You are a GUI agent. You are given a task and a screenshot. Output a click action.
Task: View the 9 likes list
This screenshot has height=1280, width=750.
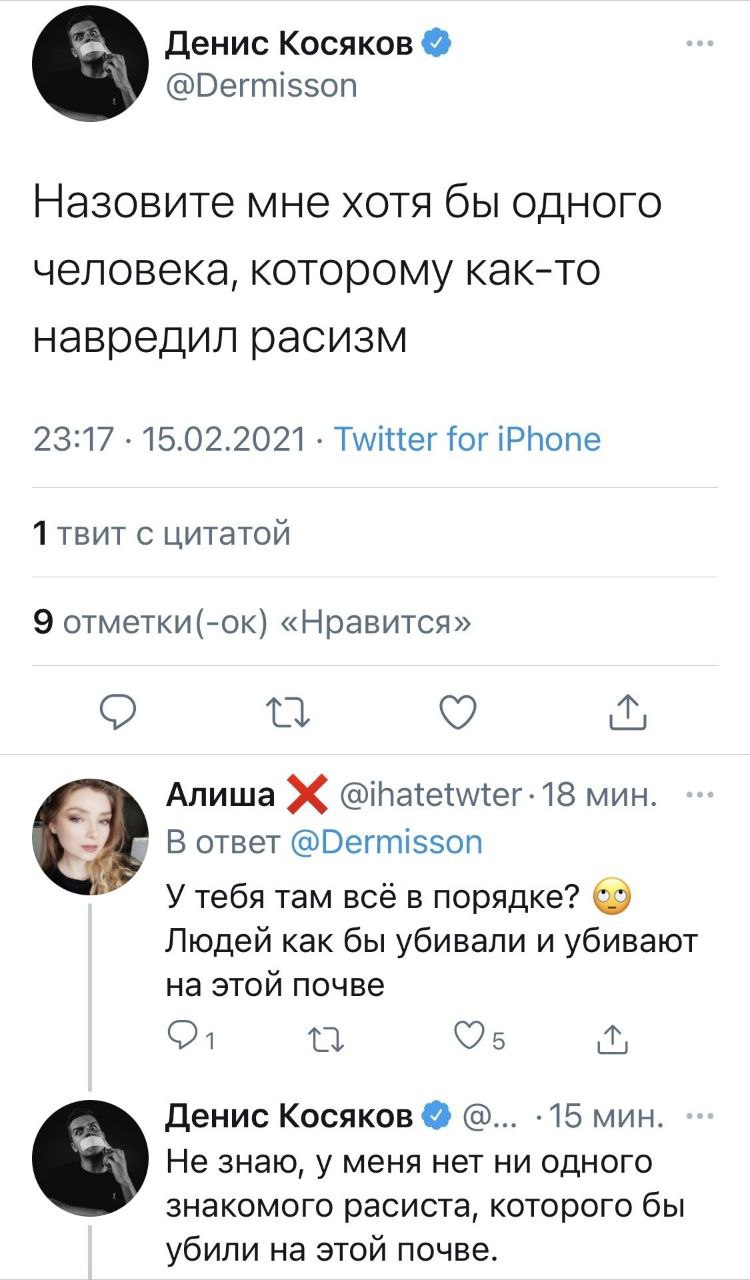(x=252, y=622)
